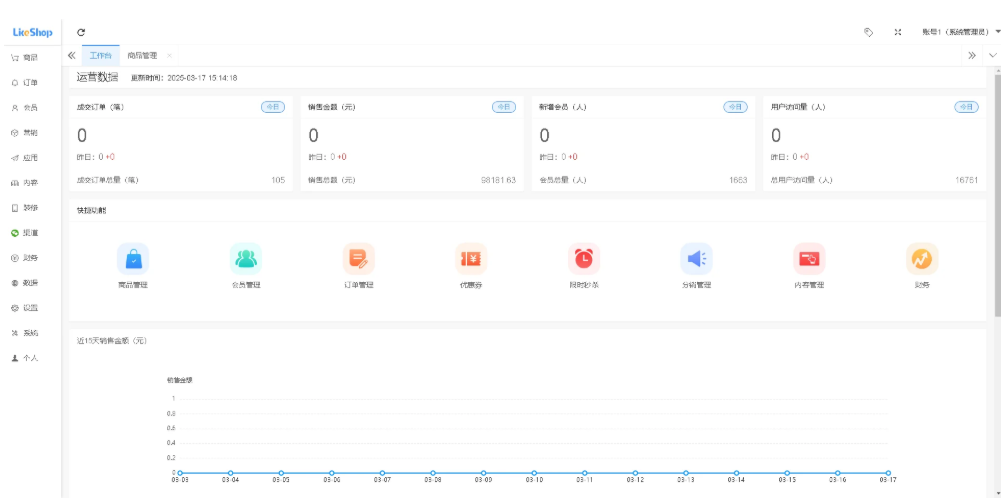Click the 近15天销售金额 chart title
Viewport: 1001px width, 500px height.
112,341
